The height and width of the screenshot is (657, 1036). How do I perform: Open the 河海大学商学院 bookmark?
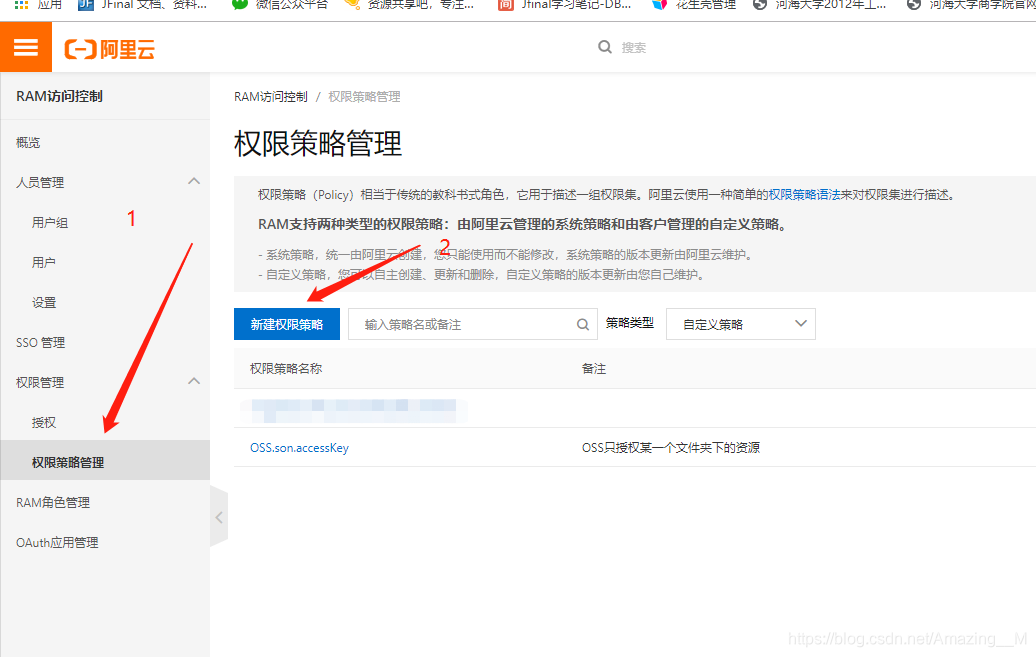tap(971, 5)
